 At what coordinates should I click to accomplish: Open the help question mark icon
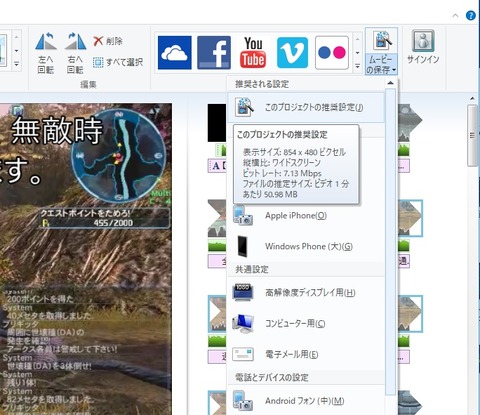click(x=471, y=16)
